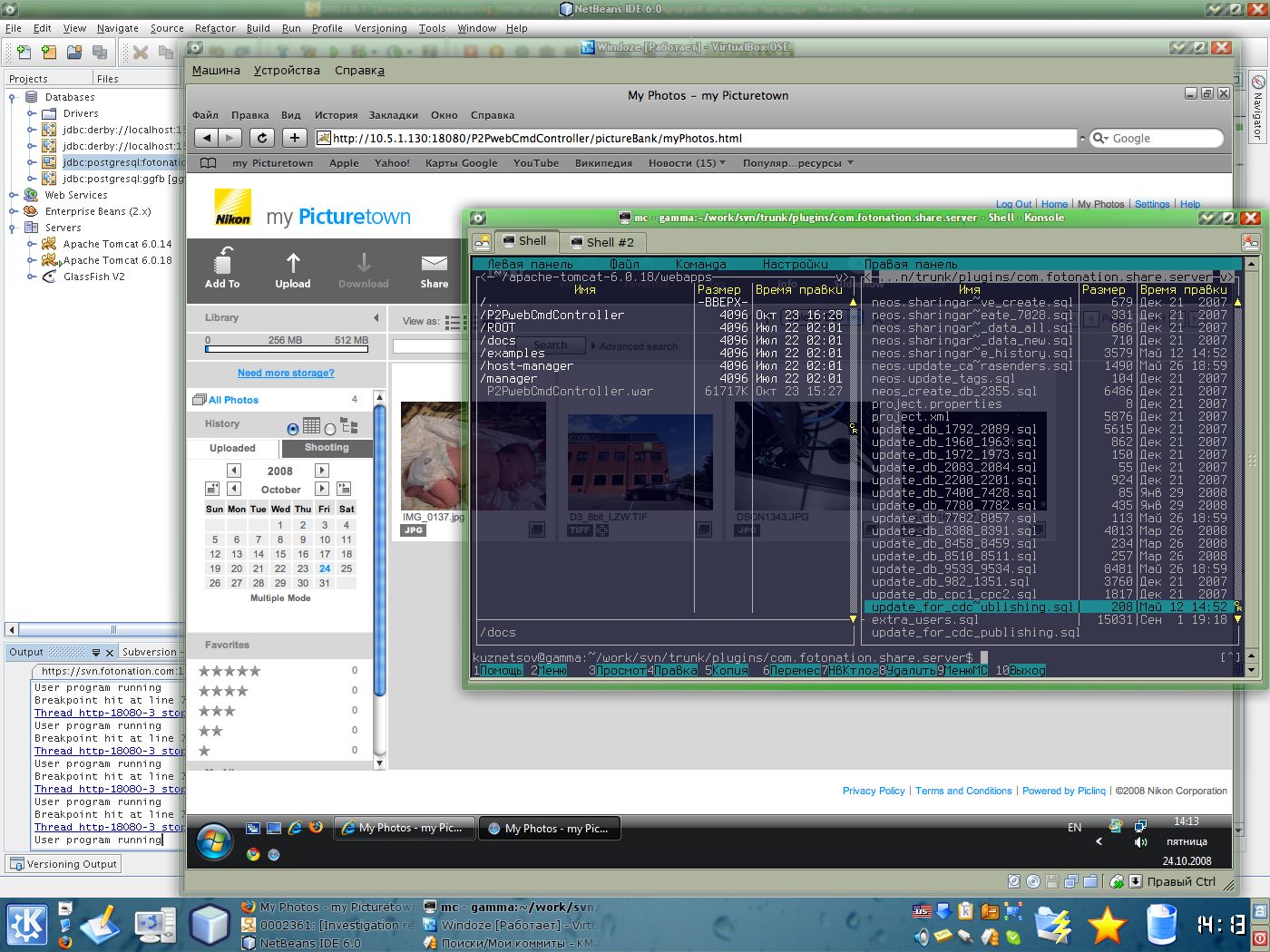Go to previous month before October
The width and height of the screenshot is (1270, 952).
click(234, 489)
